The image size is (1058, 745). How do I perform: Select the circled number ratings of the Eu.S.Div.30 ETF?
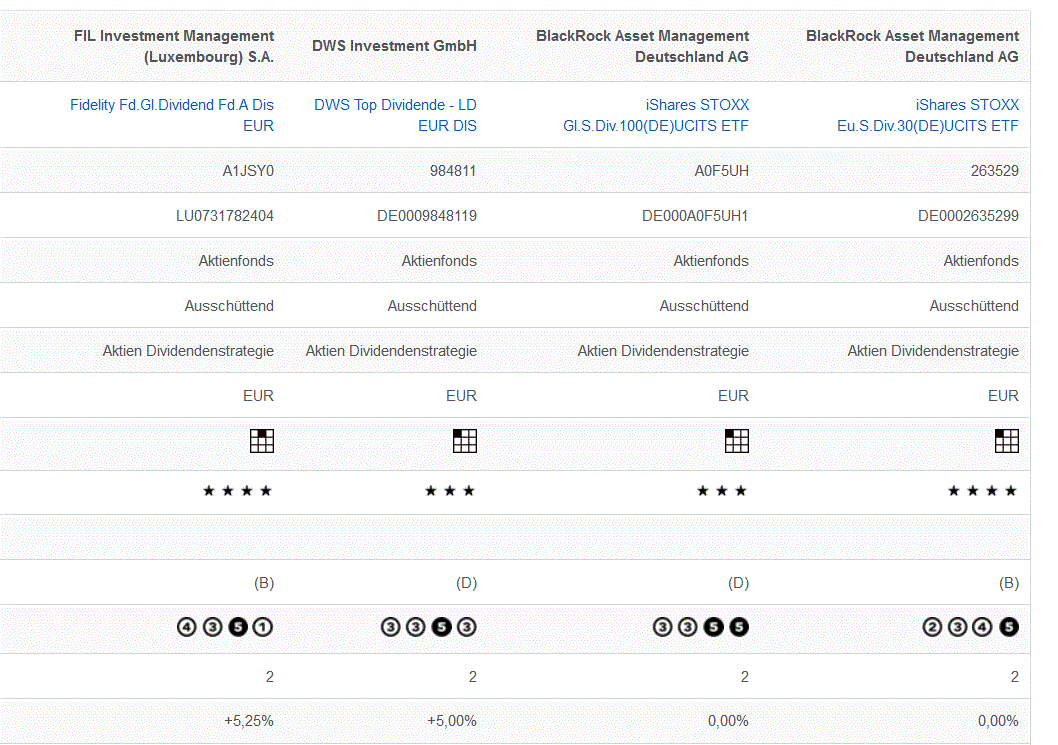(x=970, y=628)
